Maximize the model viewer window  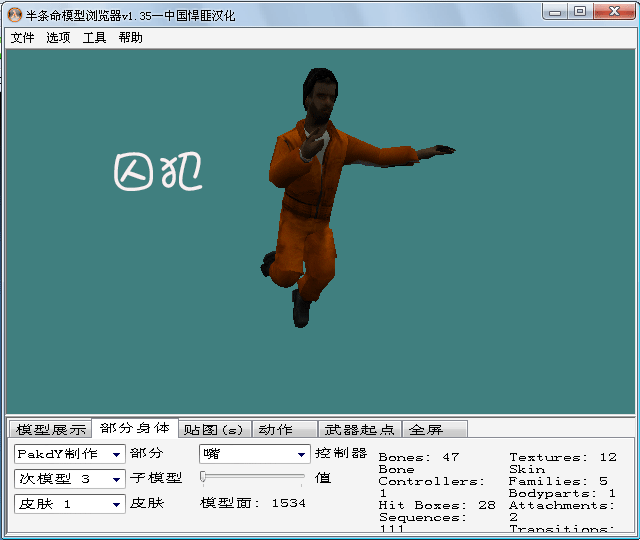coord(580,11)
